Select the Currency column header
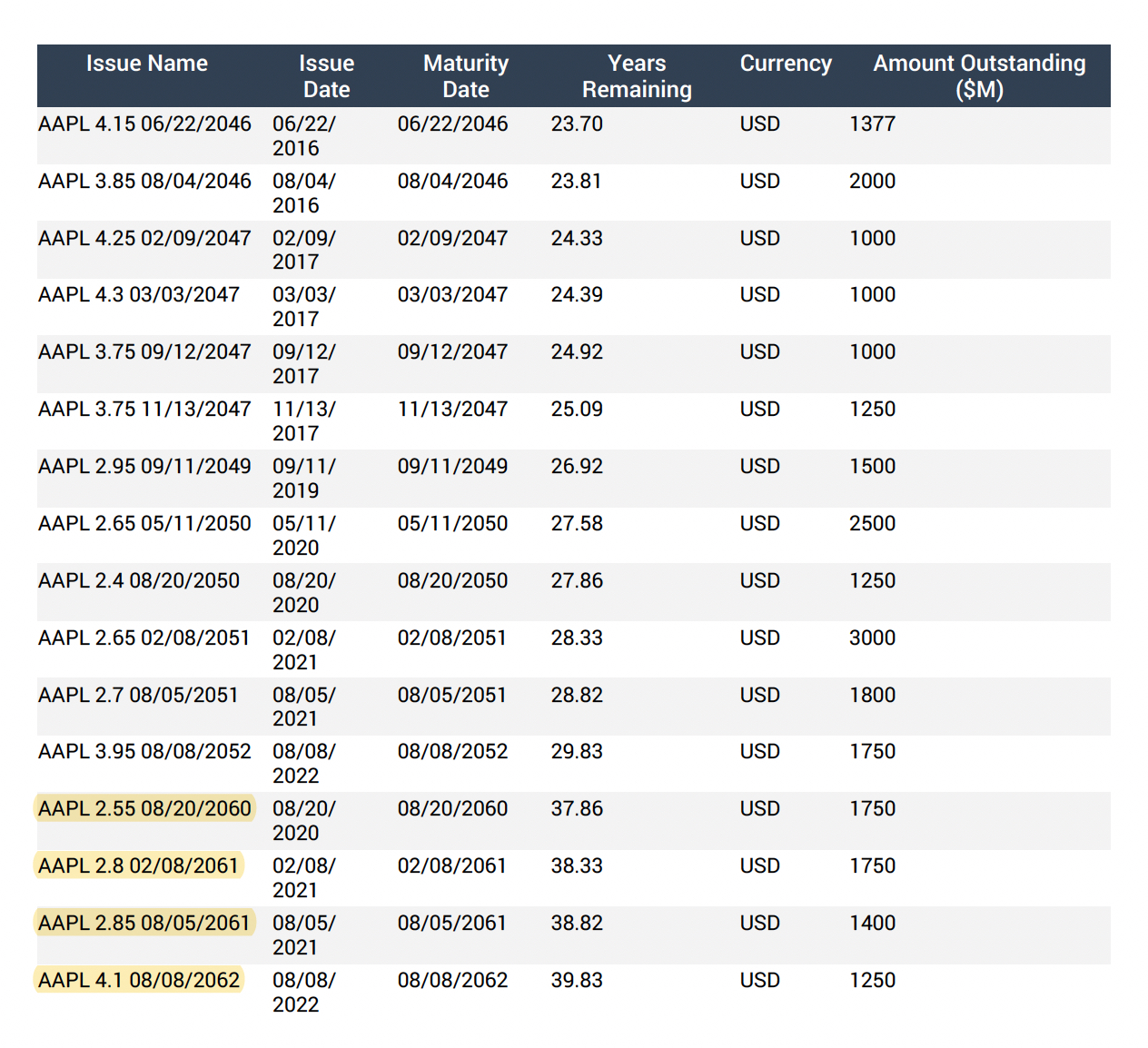Screen dimensions: 1148x1048 (785, 64)
